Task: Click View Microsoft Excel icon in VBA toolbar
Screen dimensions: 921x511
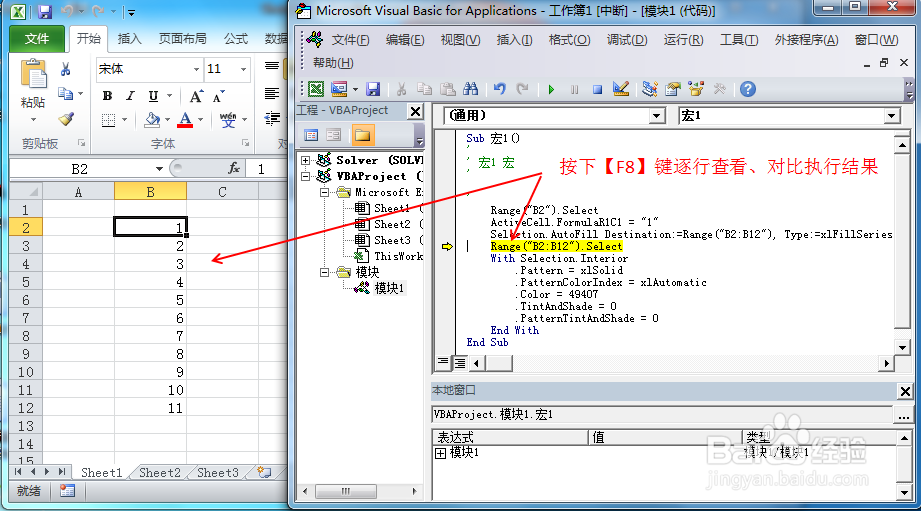Action: 316,89
